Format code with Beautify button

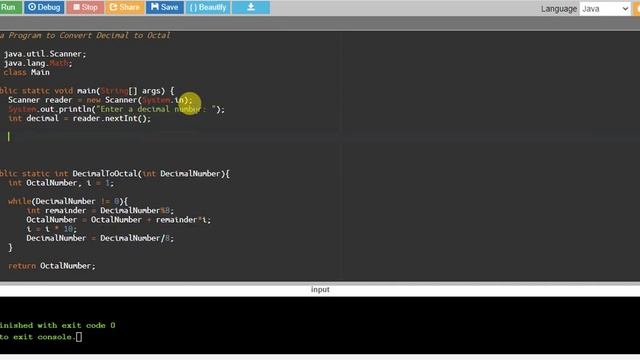[x=208, y=7]
